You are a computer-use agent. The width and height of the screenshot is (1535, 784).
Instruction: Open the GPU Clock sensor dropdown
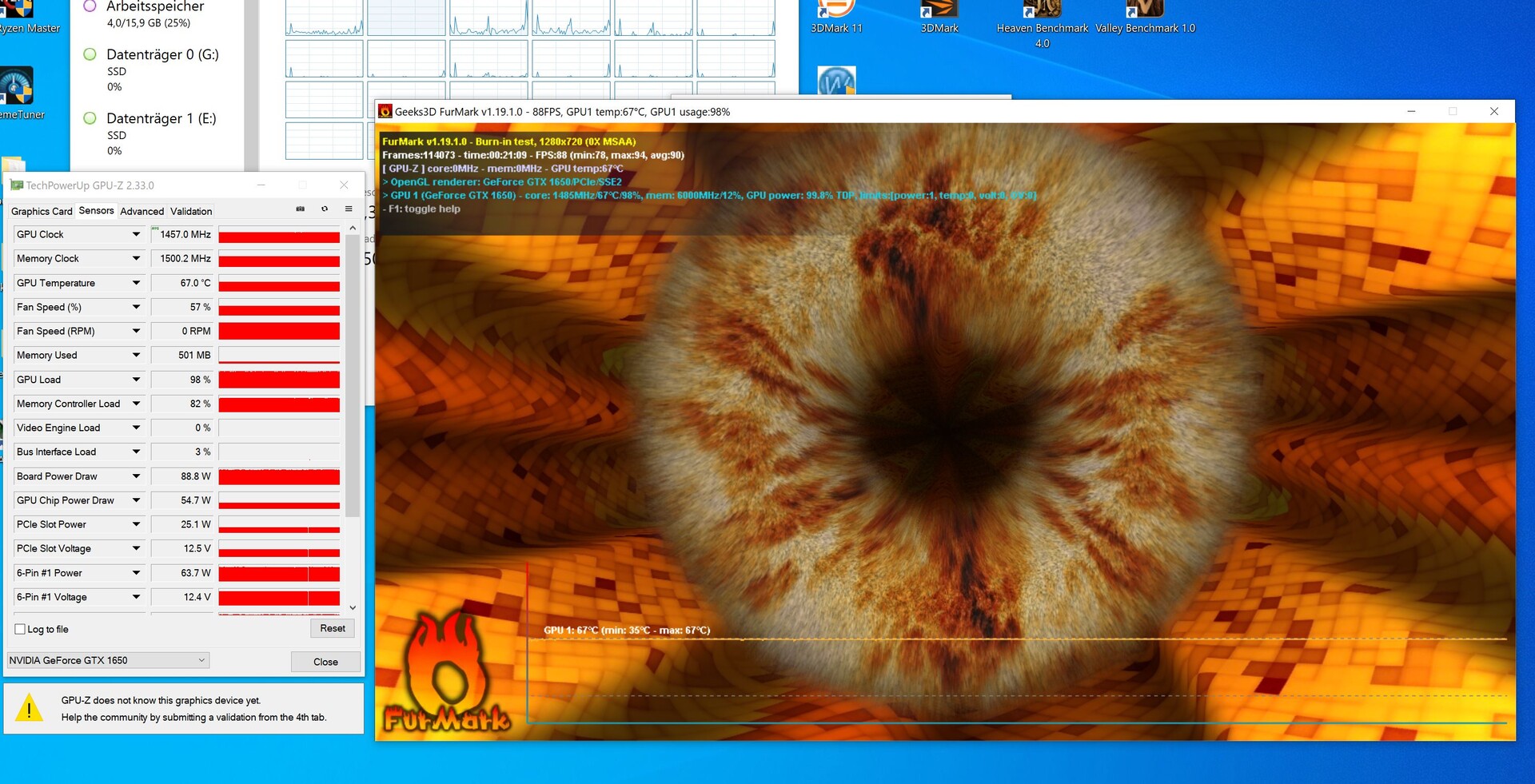pyautogui.click(x=136, y=234)
